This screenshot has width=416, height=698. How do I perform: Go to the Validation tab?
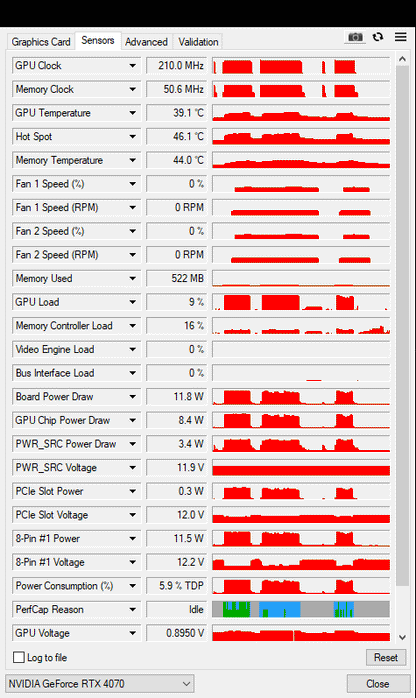point(198,42)
